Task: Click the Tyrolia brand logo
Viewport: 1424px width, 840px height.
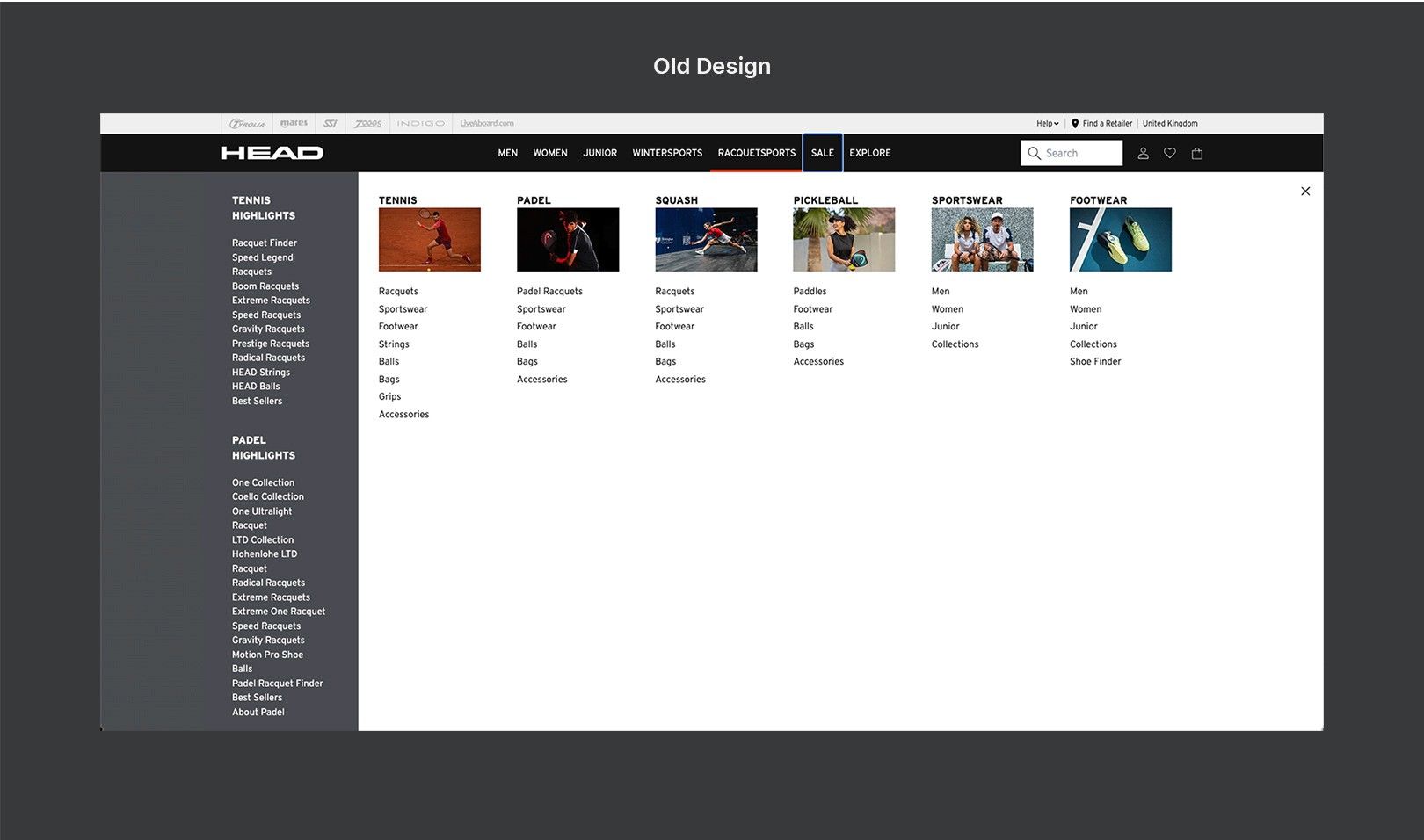Action: coord(247,124)
